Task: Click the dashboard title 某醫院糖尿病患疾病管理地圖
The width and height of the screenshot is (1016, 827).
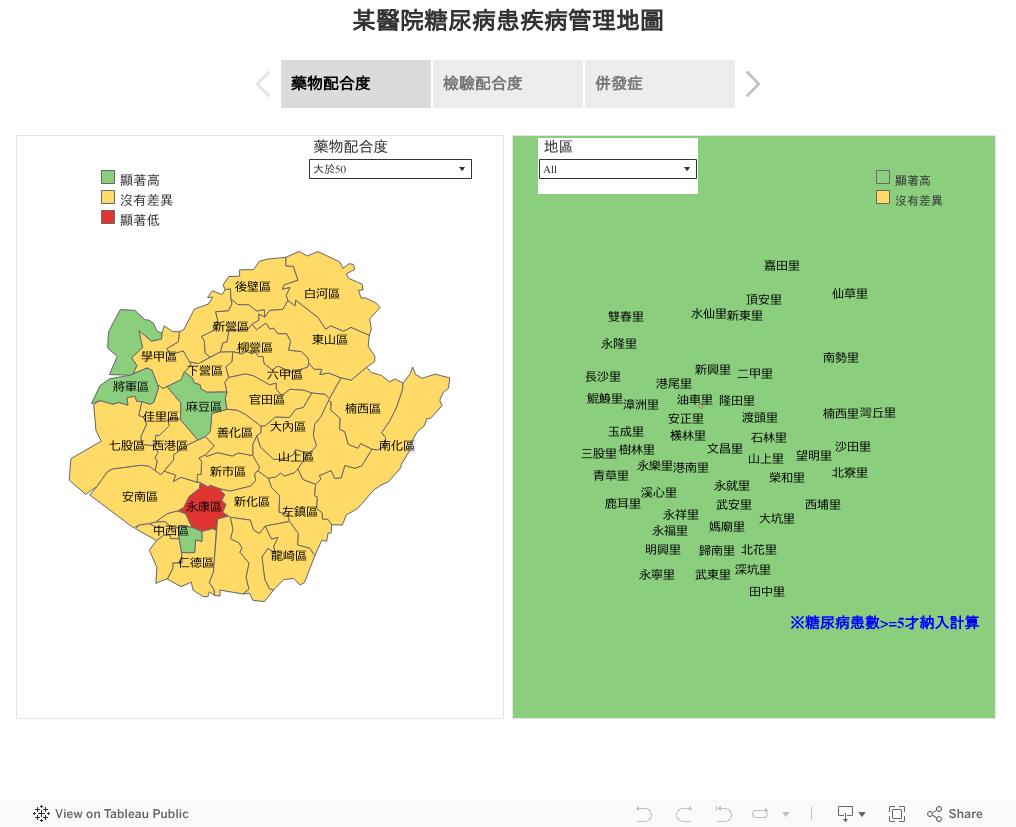Action: point(508,20)
